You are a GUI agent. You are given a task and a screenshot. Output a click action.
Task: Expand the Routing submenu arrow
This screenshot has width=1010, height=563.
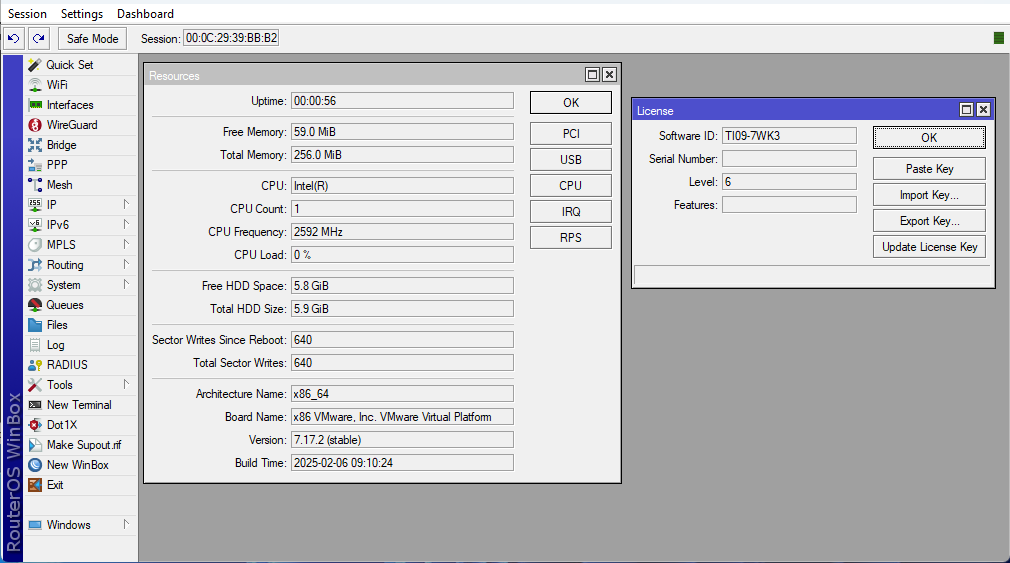(x=126, y=264)
